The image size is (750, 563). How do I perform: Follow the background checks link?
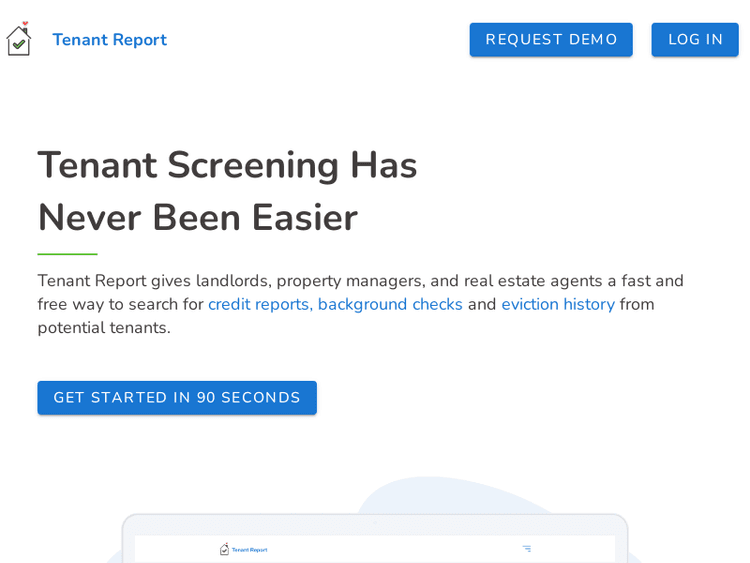(390, 304)
